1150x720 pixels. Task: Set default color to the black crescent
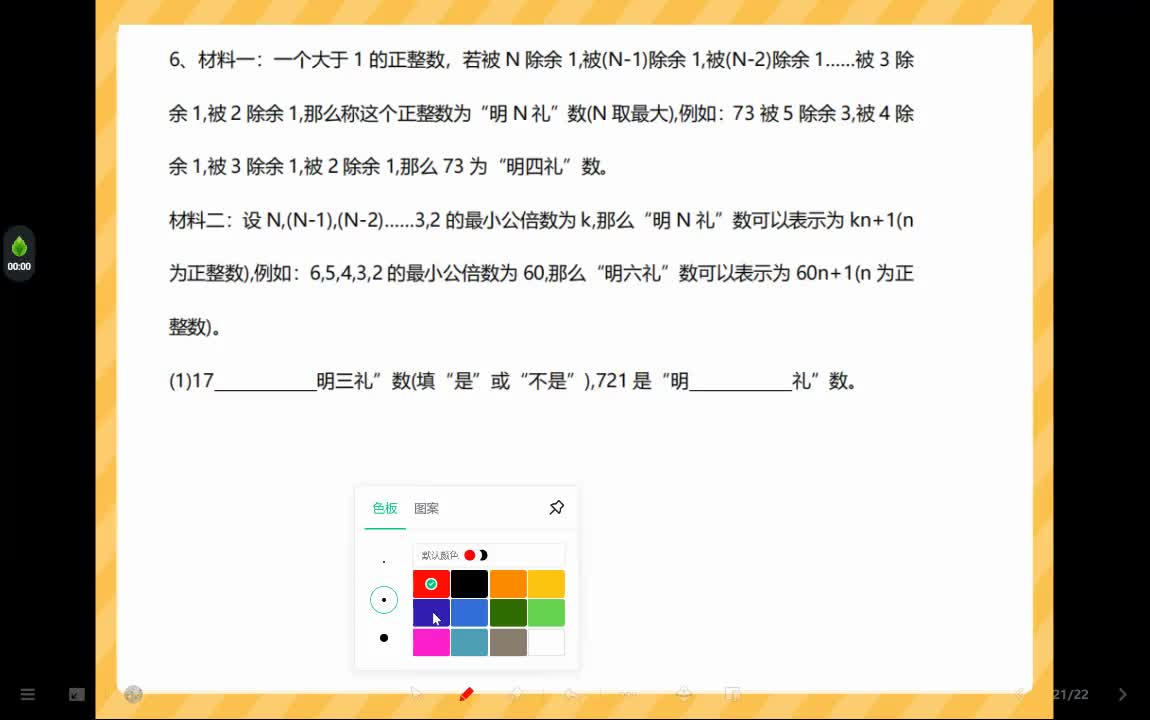[483, 555]
